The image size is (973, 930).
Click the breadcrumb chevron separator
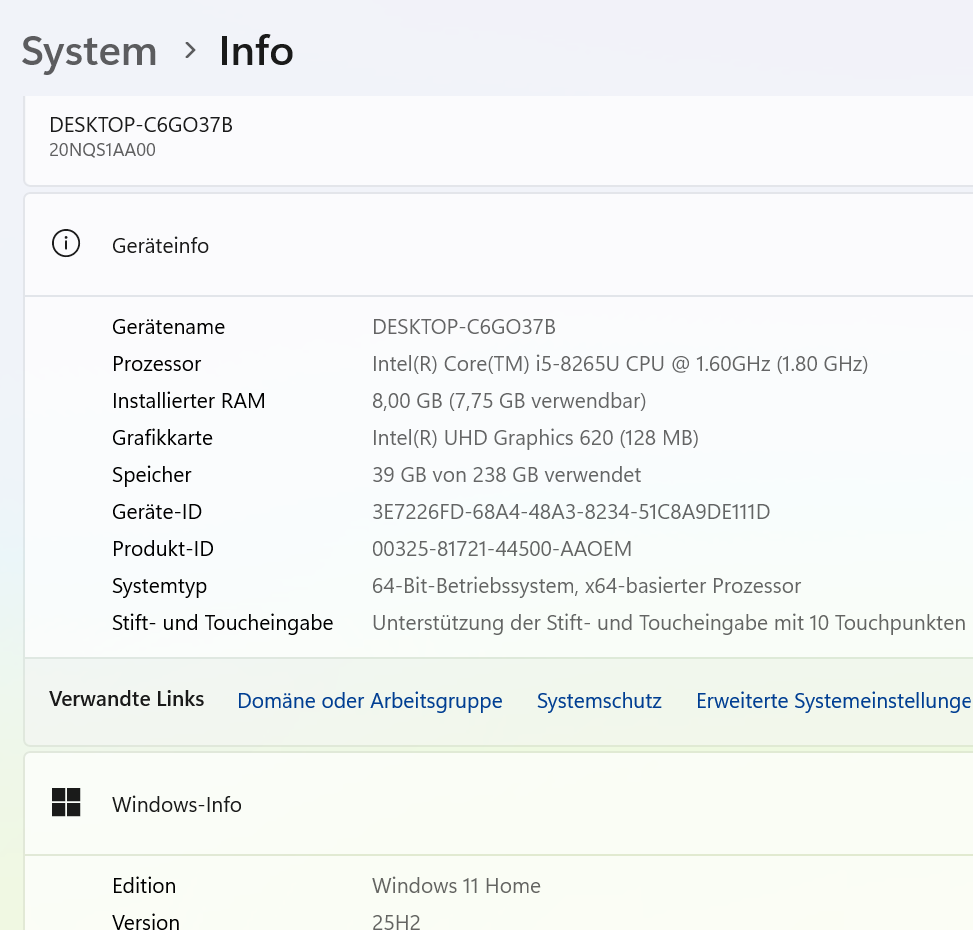pos(190,51)
